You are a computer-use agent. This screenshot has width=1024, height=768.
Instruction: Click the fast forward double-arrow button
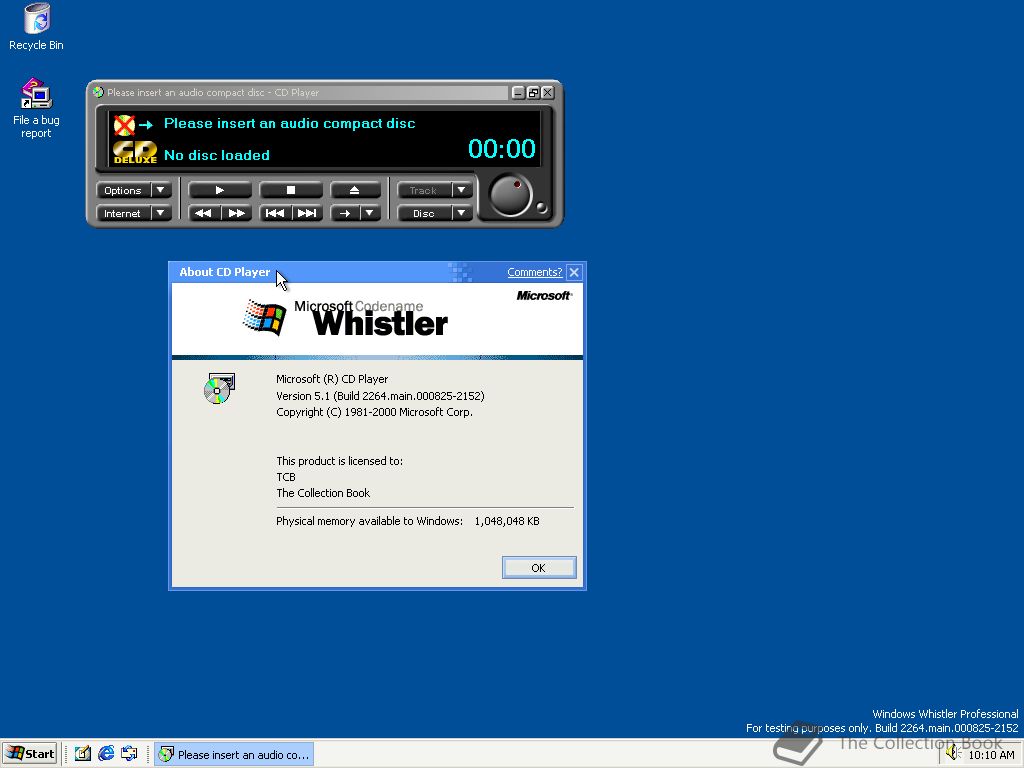(x=236, y=213)
